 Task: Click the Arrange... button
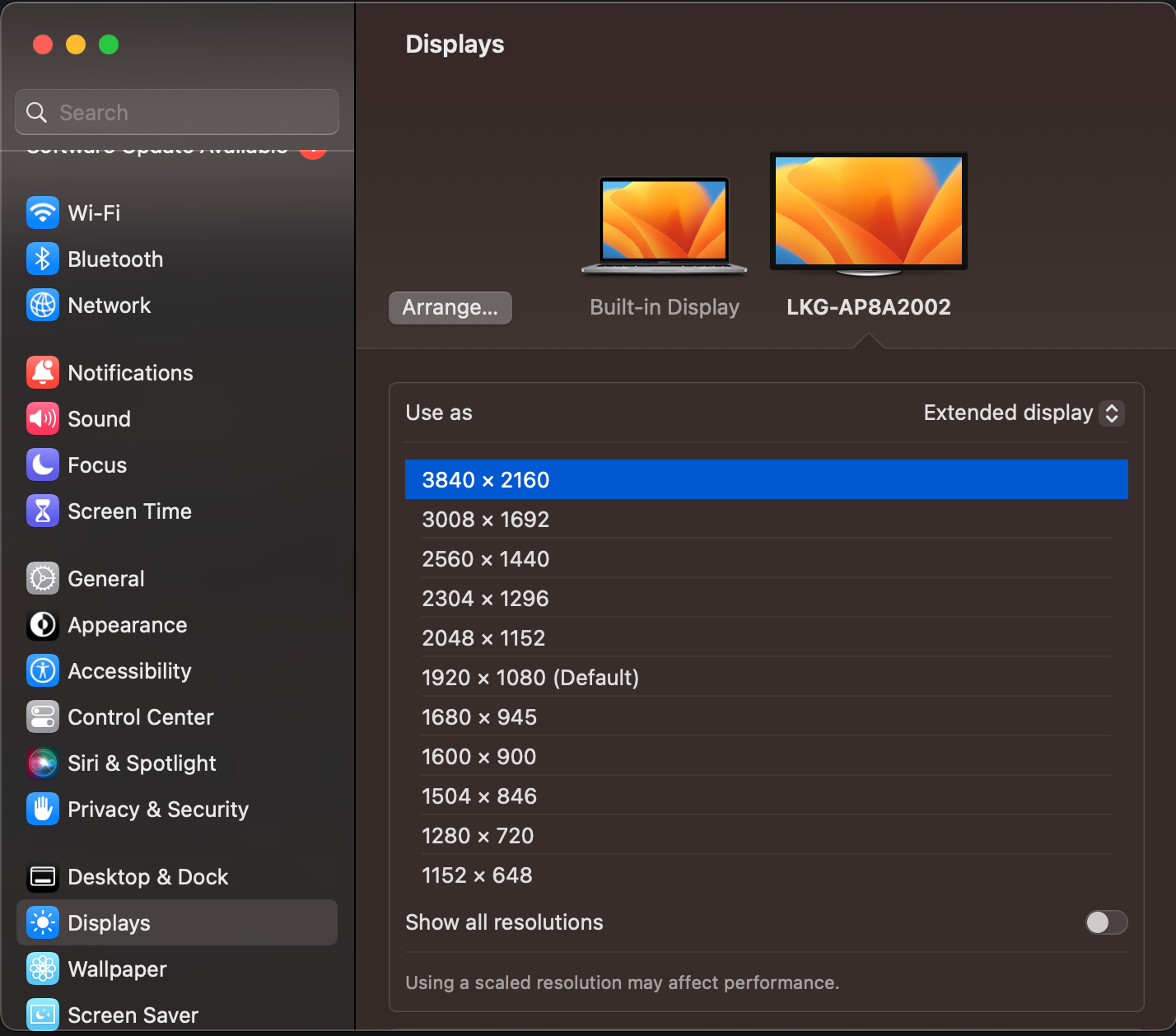click(450, 308)
